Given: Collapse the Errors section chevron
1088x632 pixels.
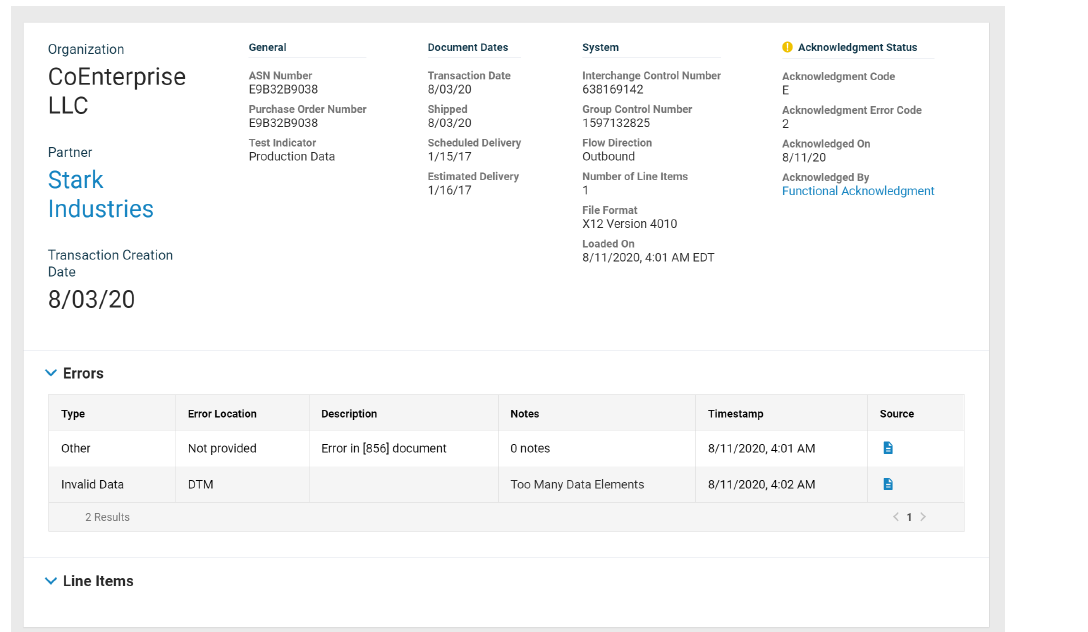Looking at the screenshot, I should [x=51, y=373].
